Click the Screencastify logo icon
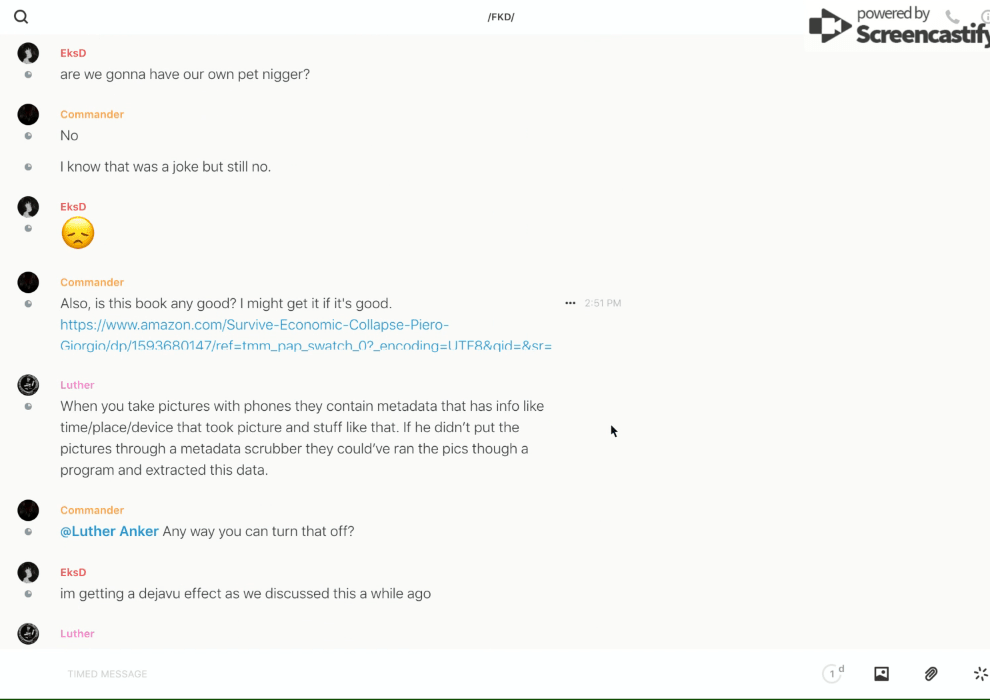Screen dimensions: 990x700 coord(829,26)
